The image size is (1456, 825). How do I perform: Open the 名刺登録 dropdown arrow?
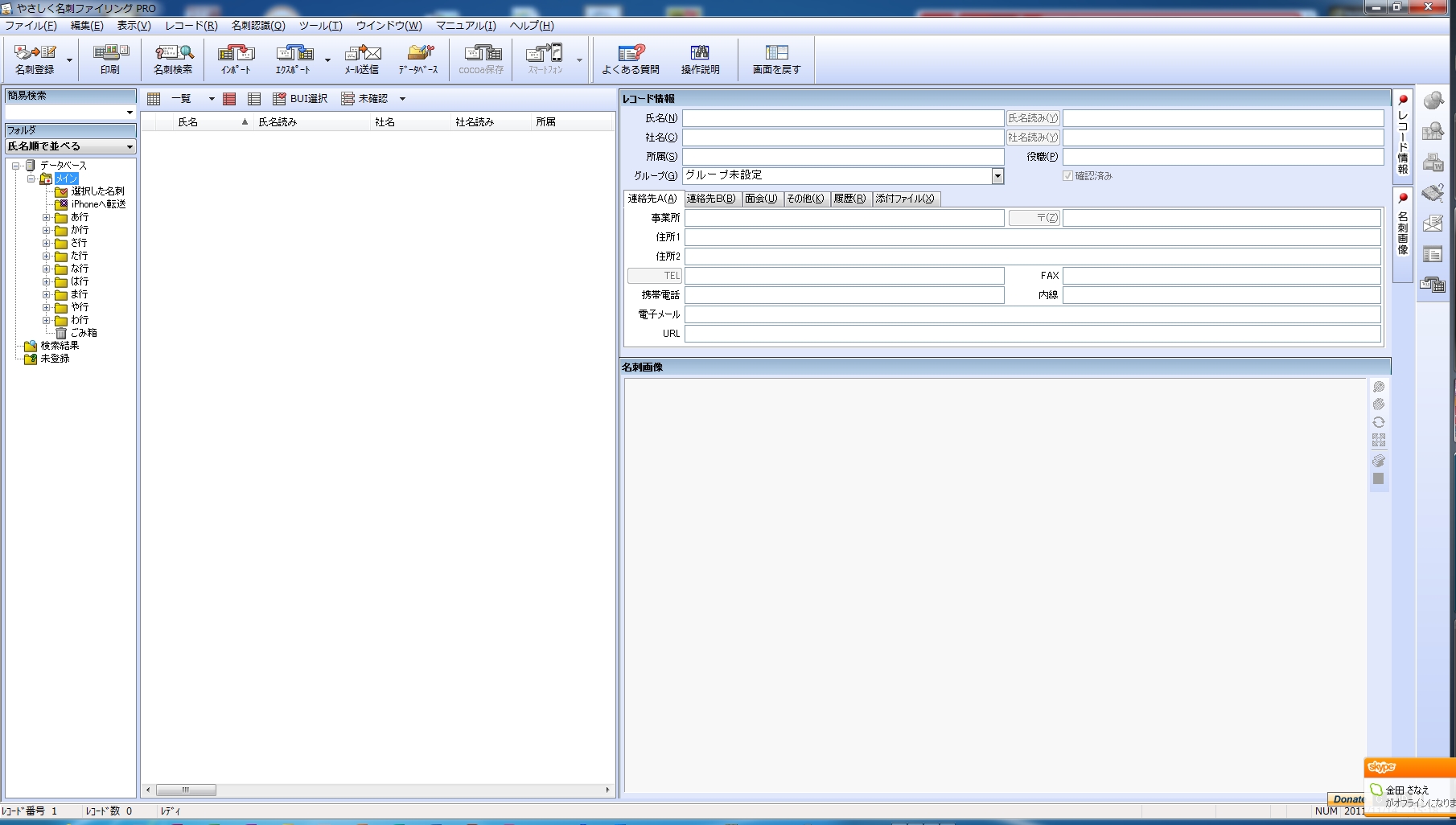click(69, 60)
